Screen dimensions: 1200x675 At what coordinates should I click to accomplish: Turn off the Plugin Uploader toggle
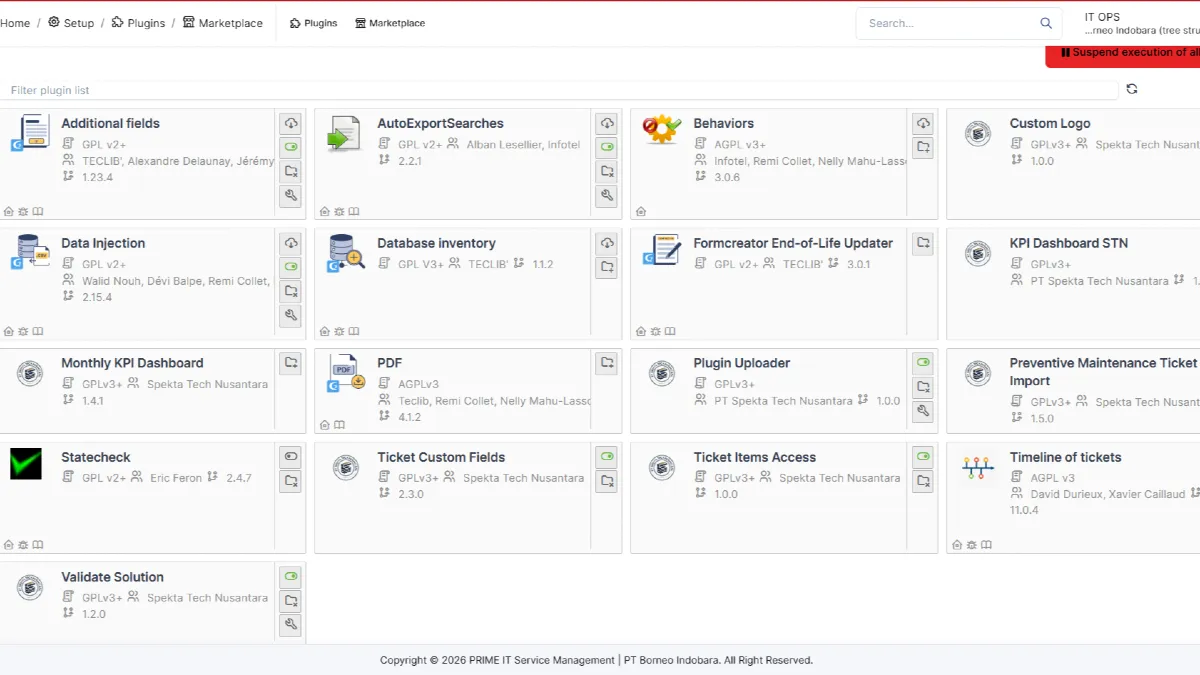click(923, 363)
